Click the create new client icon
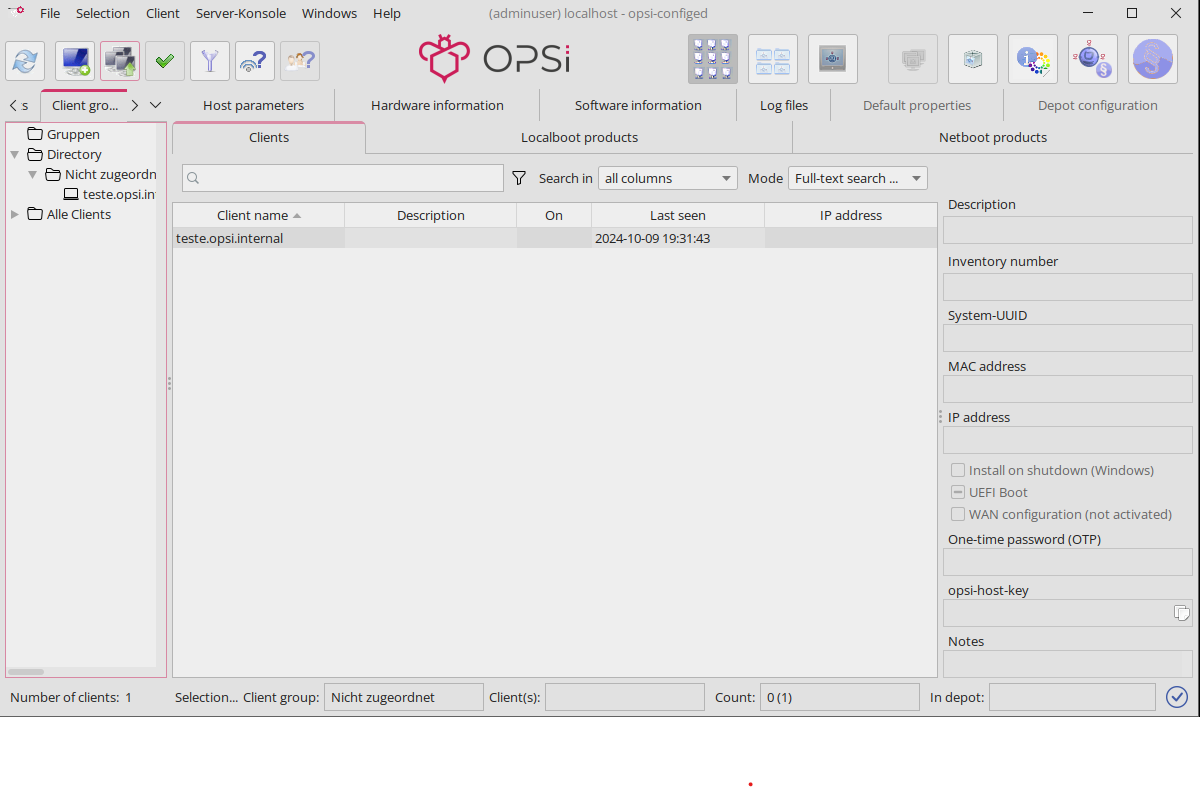Screen dimensions: 1200x787 pos(75,61)
